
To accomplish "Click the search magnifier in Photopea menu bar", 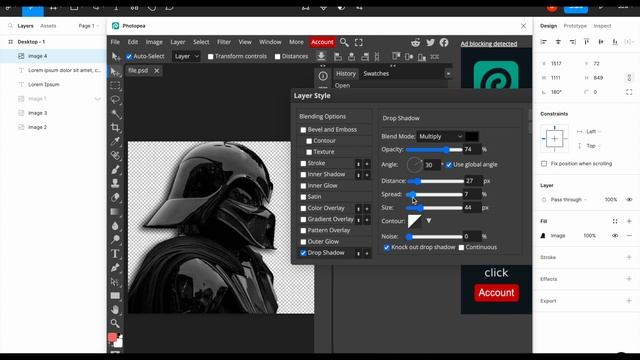I will [x=344, y=42].
